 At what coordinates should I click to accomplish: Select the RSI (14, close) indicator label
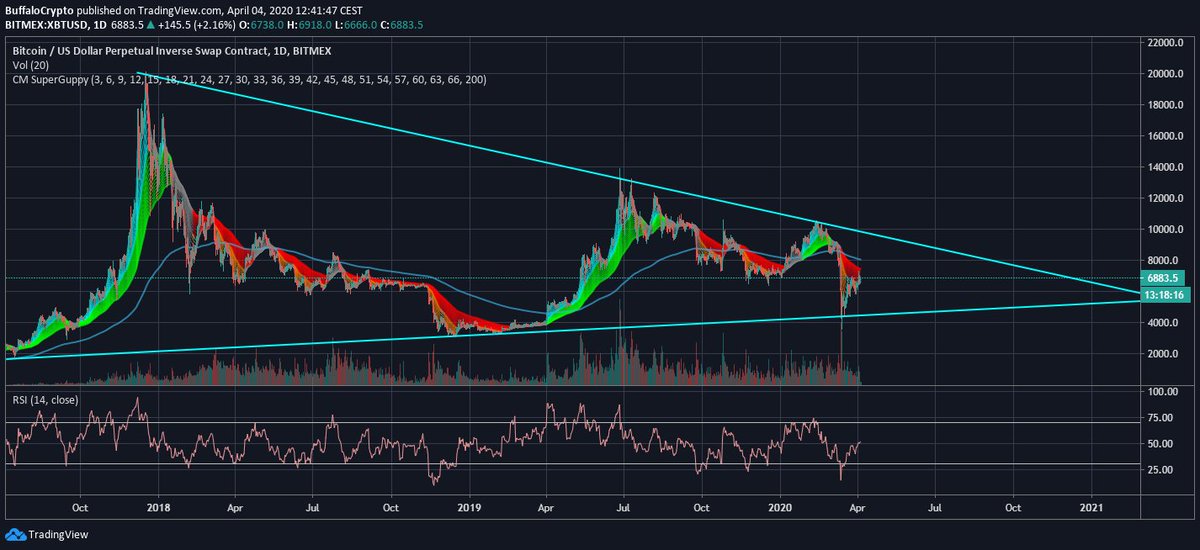(x=45, y=400)
